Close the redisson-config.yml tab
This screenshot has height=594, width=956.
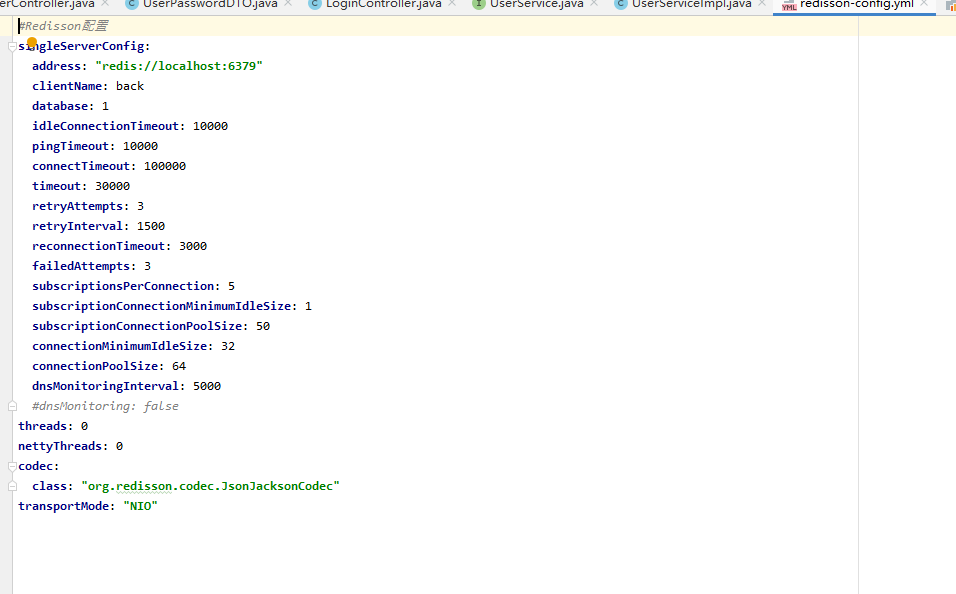924,4
